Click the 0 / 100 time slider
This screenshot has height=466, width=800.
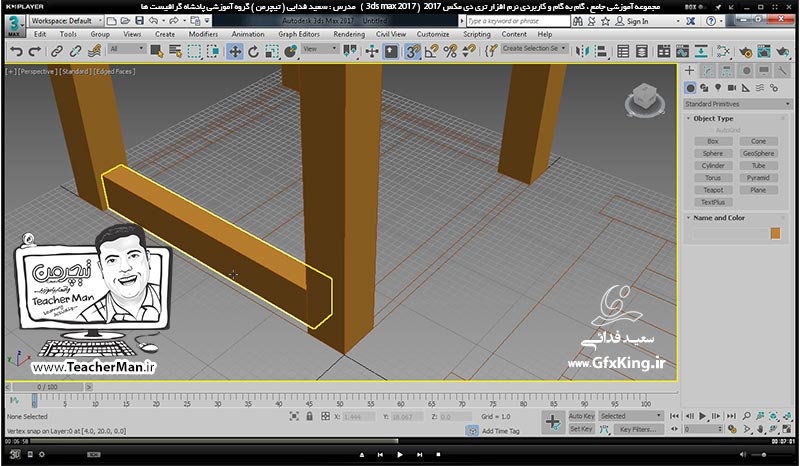click(x=47, y=387)
